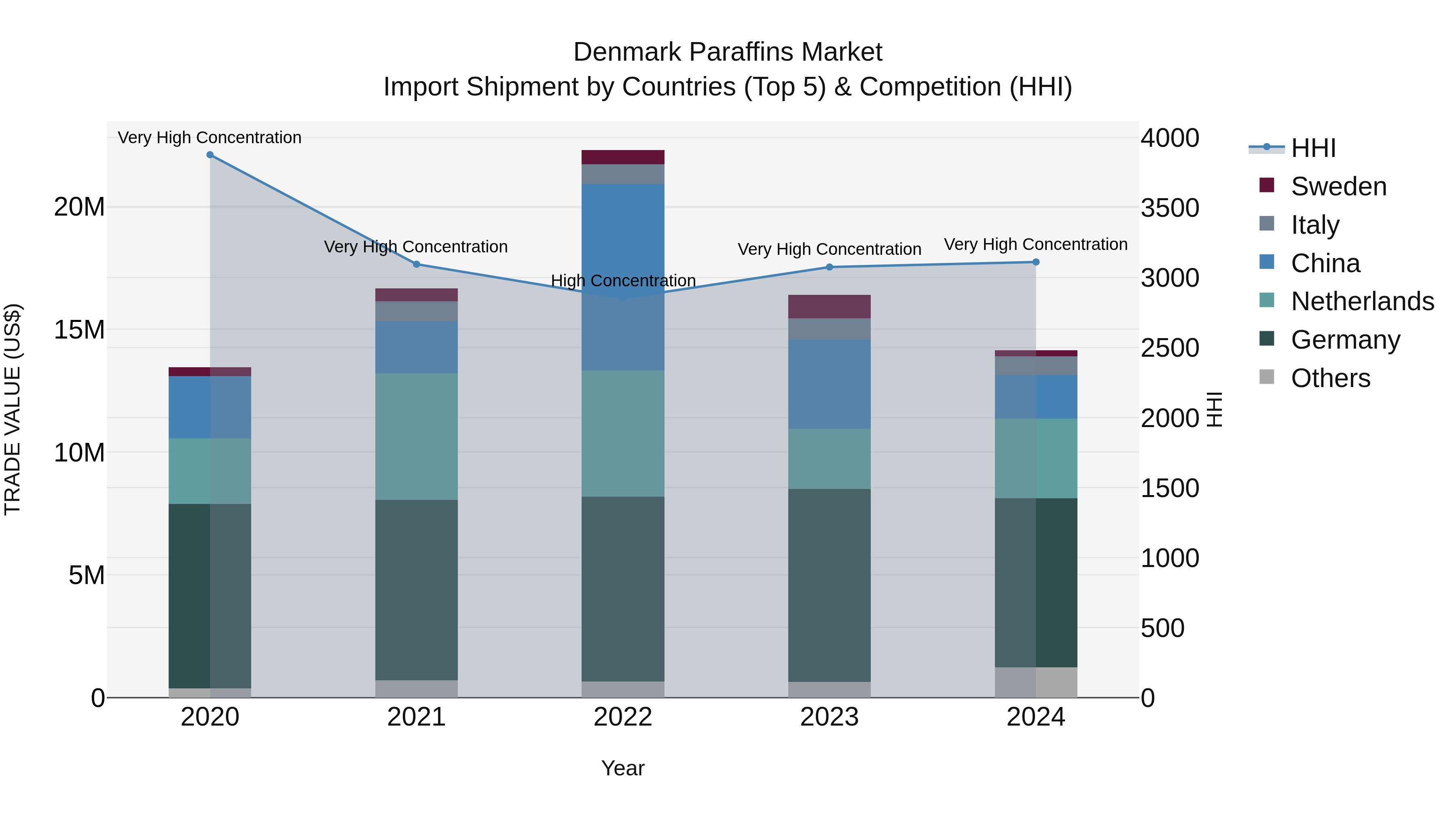Click the 2022 x-axis tick label
This screenshot has width=1456, height=819.
click(x=623, y=717)
